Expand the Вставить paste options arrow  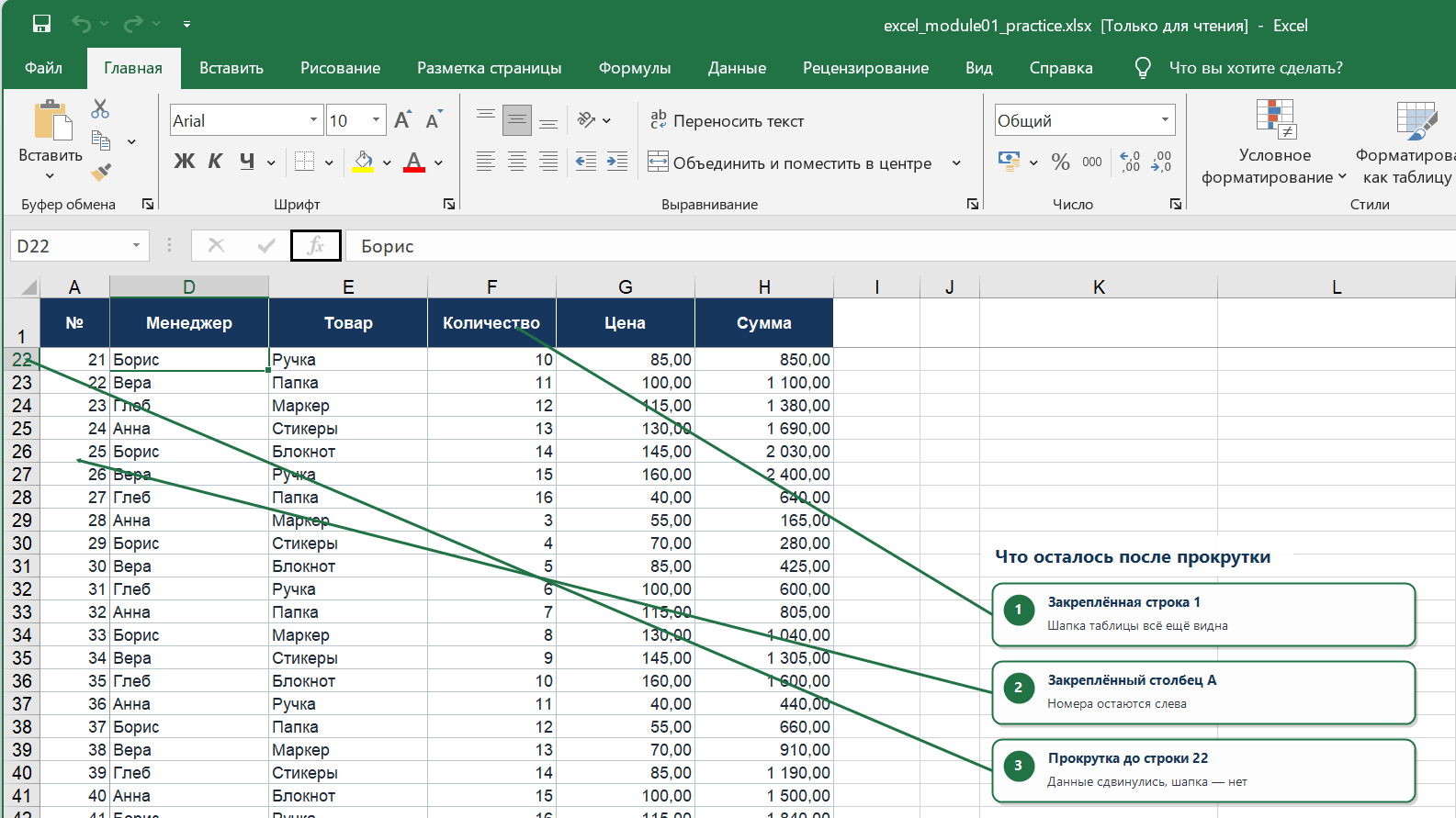click(x=50, y=175)
